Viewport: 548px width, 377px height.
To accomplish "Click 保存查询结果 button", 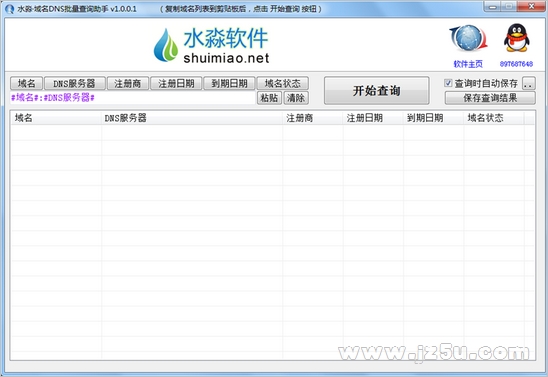I will point(490,98).
